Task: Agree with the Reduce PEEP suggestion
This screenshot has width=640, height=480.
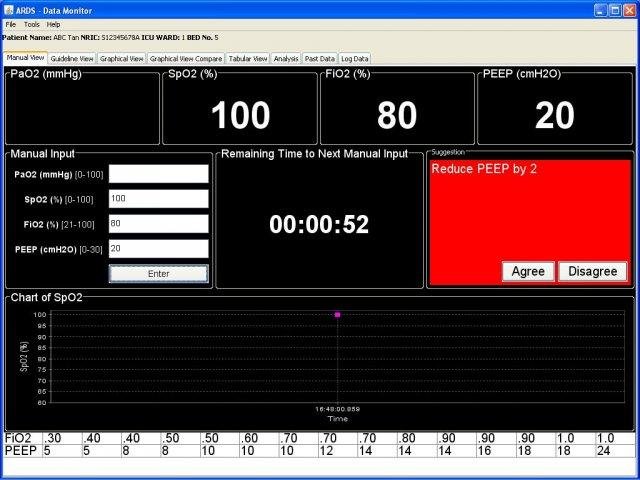Action: 528,271
